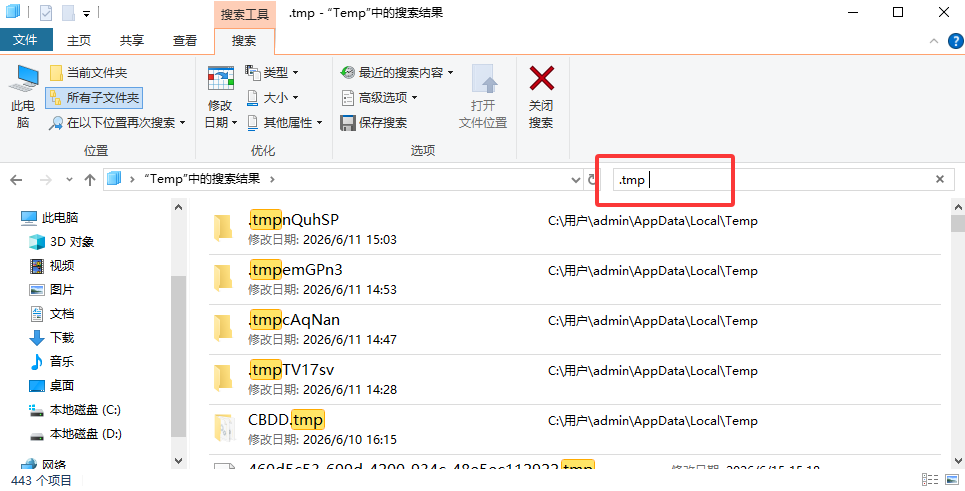Select 文档 in navigation pane

coord(52,314)
